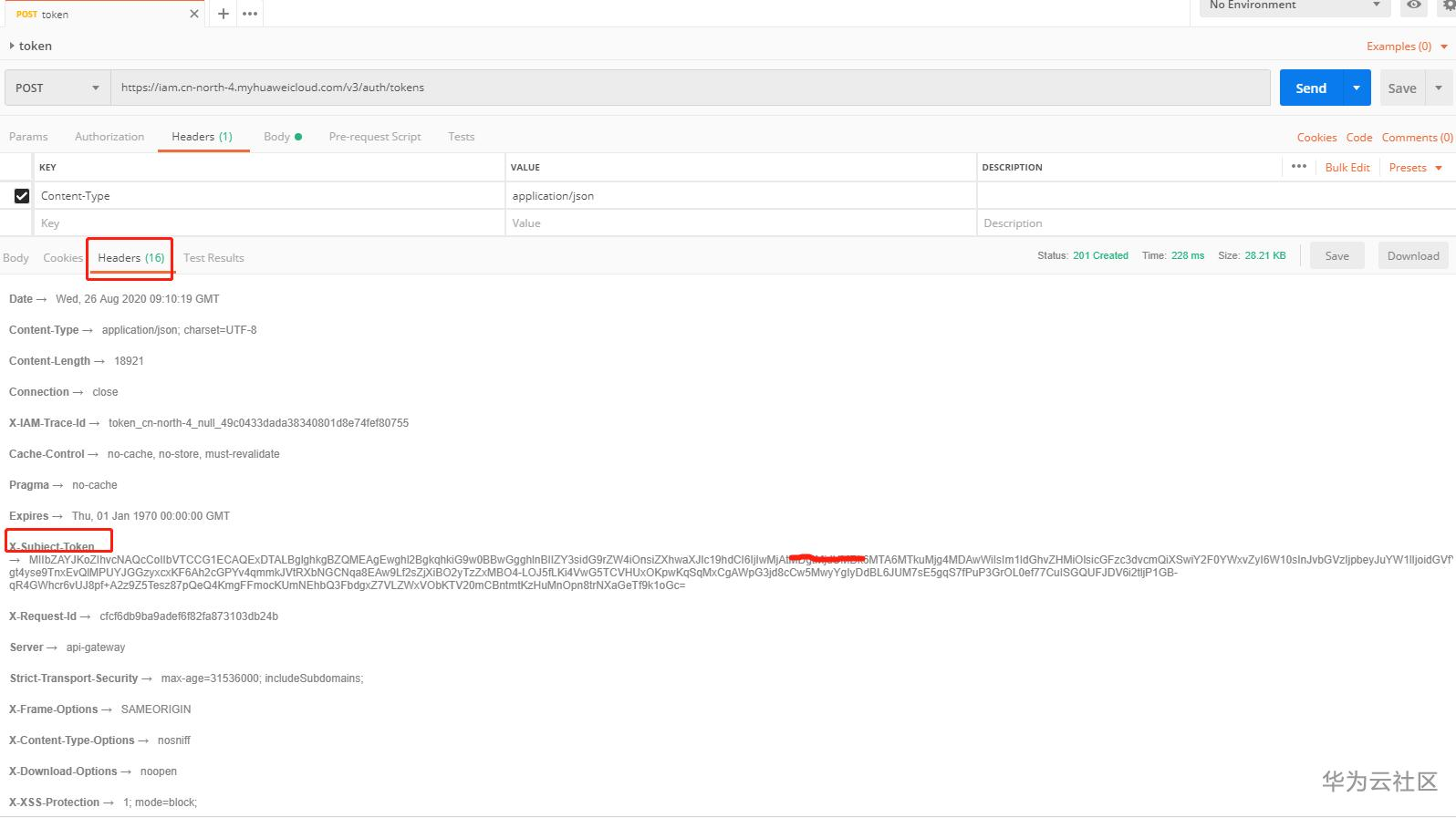This screenshot has width=1456, height=818.
Task: Click the 'application/json; charset=UTF-8' response value
Action: click(180, 330)
